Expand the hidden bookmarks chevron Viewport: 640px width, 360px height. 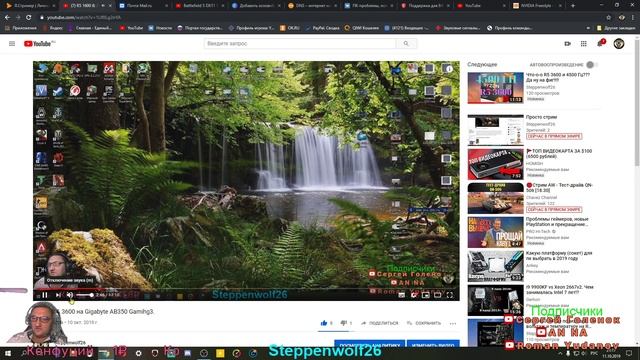click(588, 28)
